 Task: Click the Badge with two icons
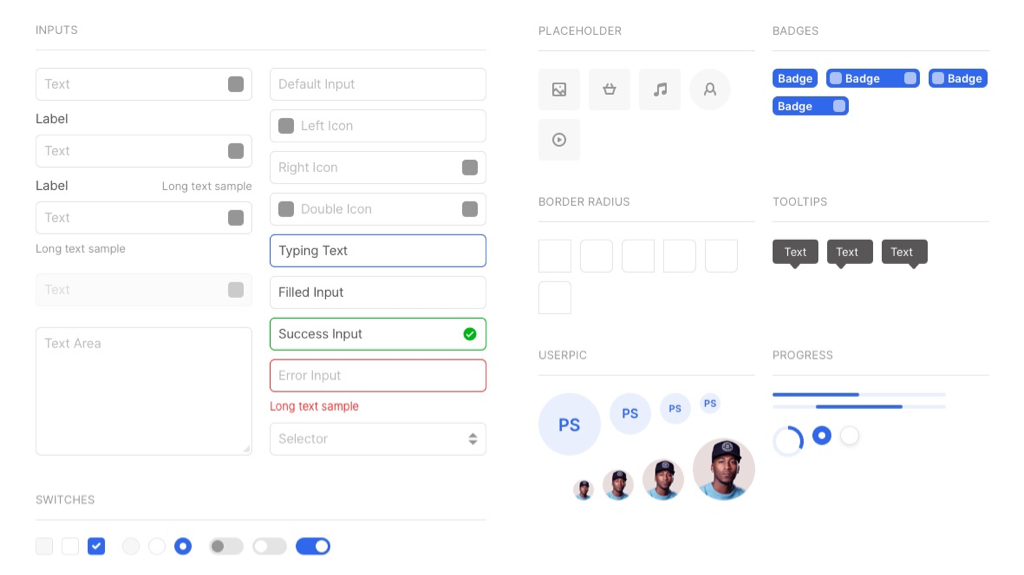(872, 78)
